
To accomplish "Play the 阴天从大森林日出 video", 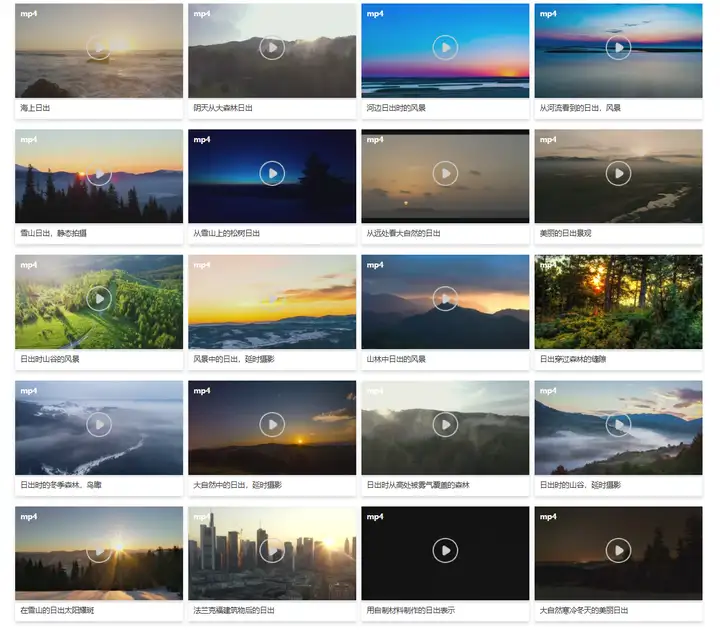I will (x=272, y=47).
